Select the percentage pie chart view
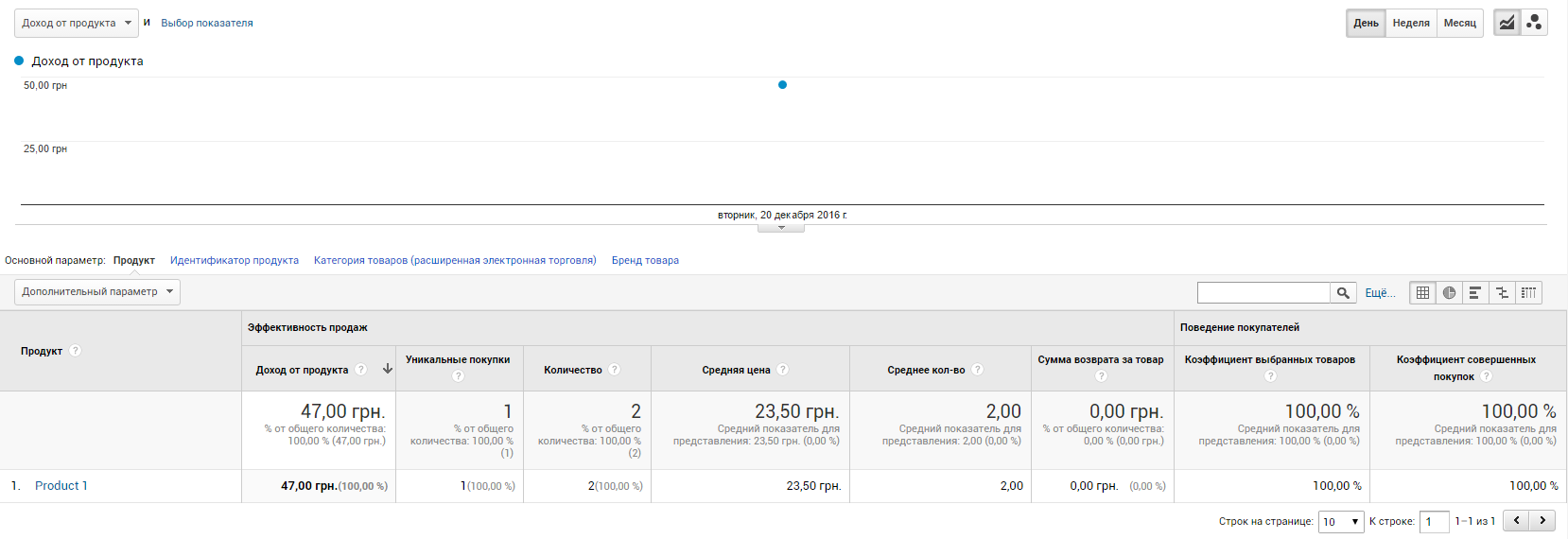This screenshot has width=1568, height=539. (x=1449, y=293)
